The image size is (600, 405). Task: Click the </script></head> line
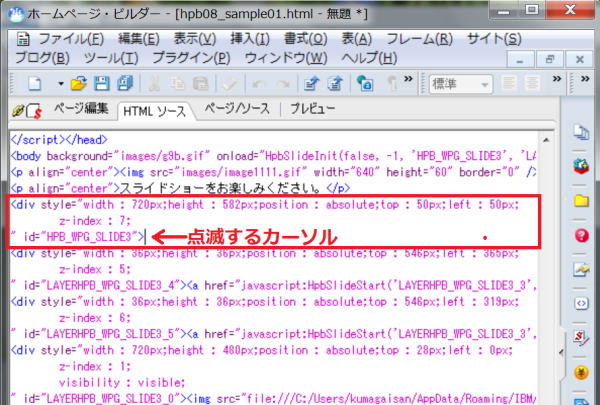click(x=59, y=140)
